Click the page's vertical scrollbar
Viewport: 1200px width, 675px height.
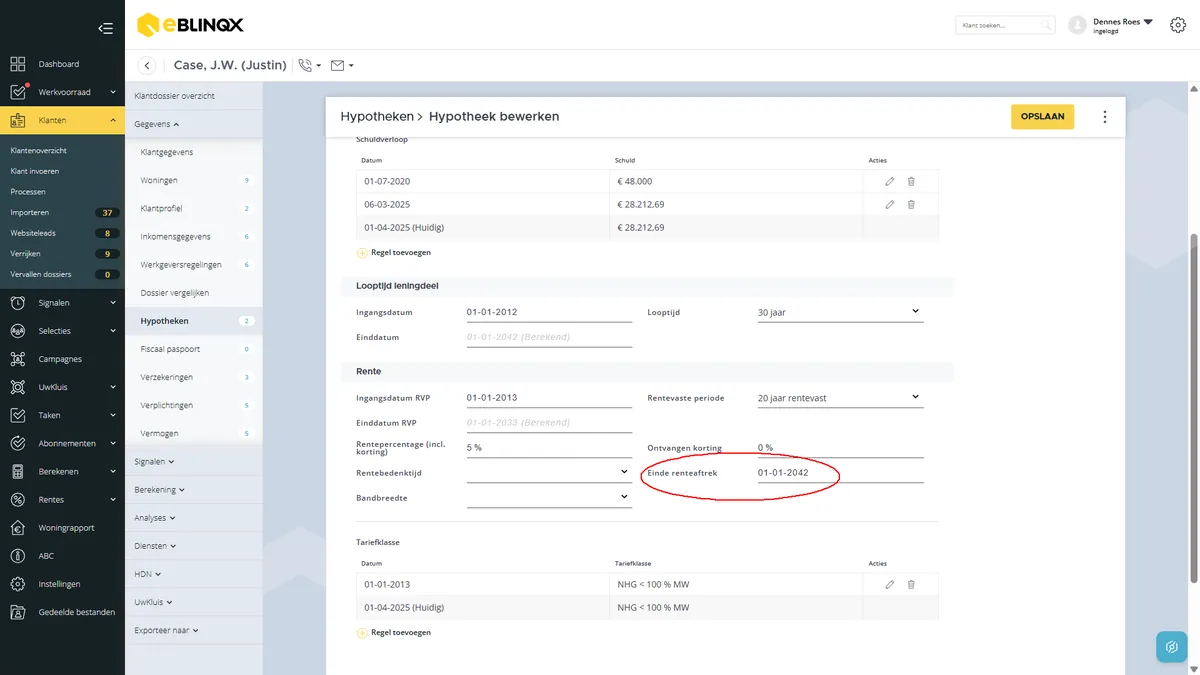point(1193,408)
